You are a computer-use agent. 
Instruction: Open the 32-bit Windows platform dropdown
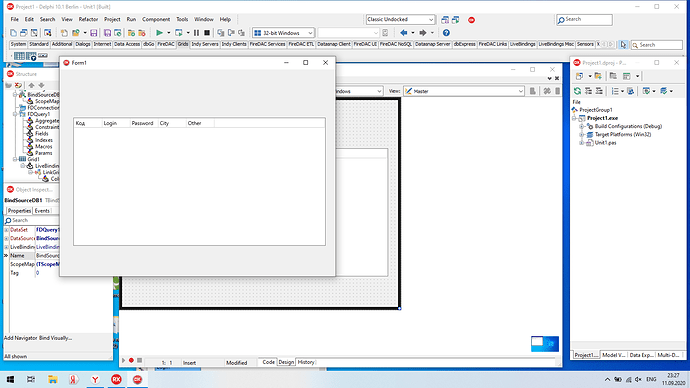point(283,33)
